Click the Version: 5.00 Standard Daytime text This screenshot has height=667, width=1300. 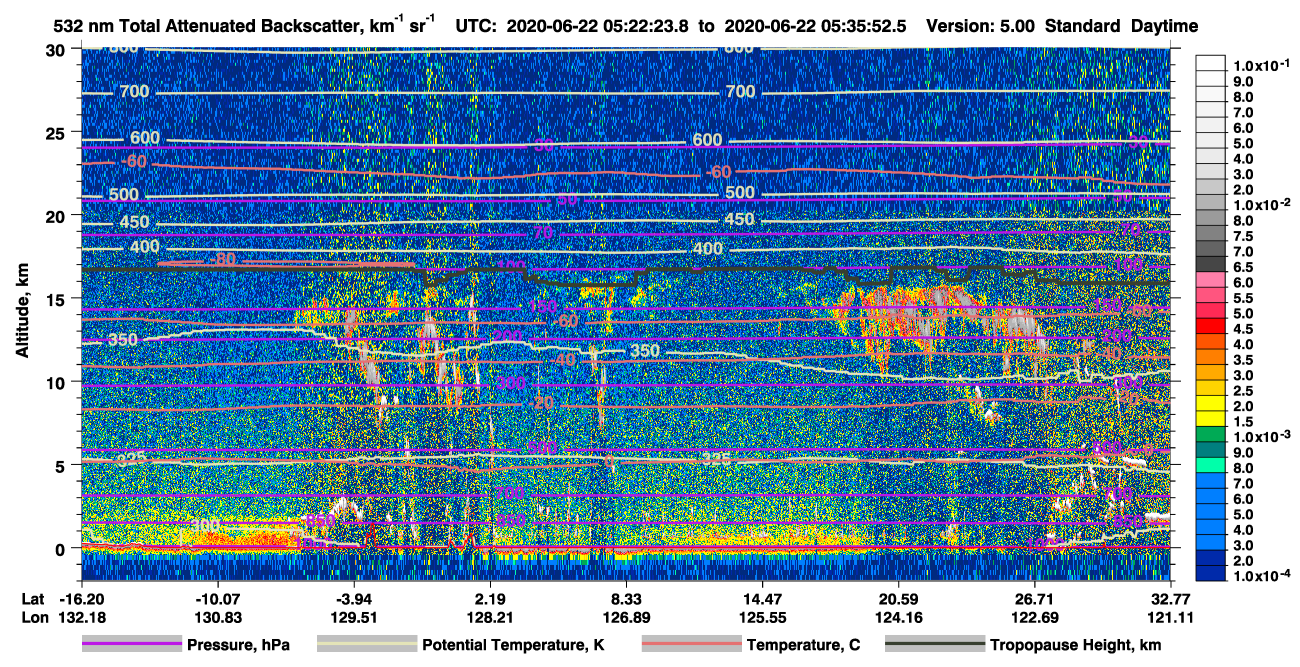pos(1062,26)
